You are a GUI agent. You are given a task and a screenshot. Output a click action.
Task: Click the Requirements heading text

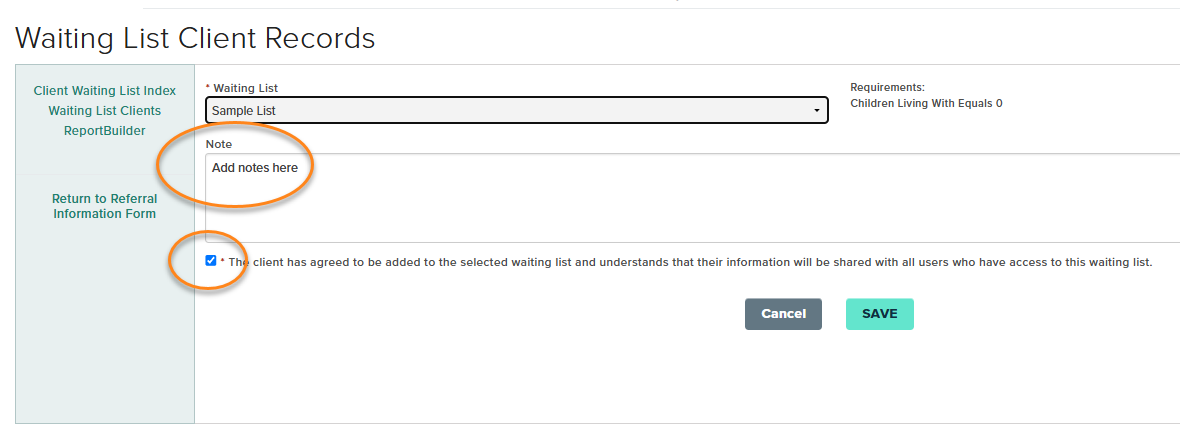point(887,88)
